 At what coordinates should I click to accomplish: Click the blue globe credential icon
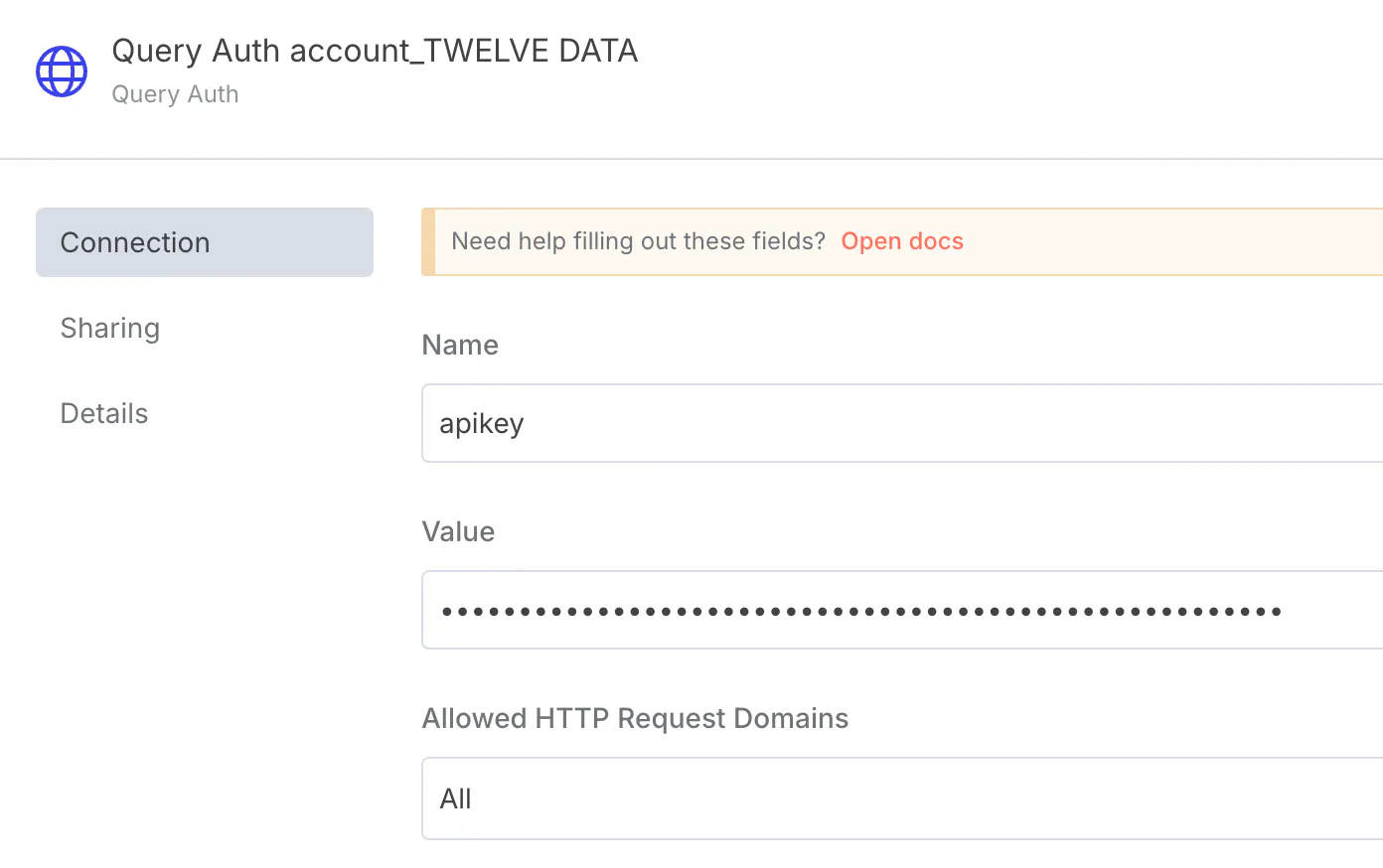tap(62, 72)
